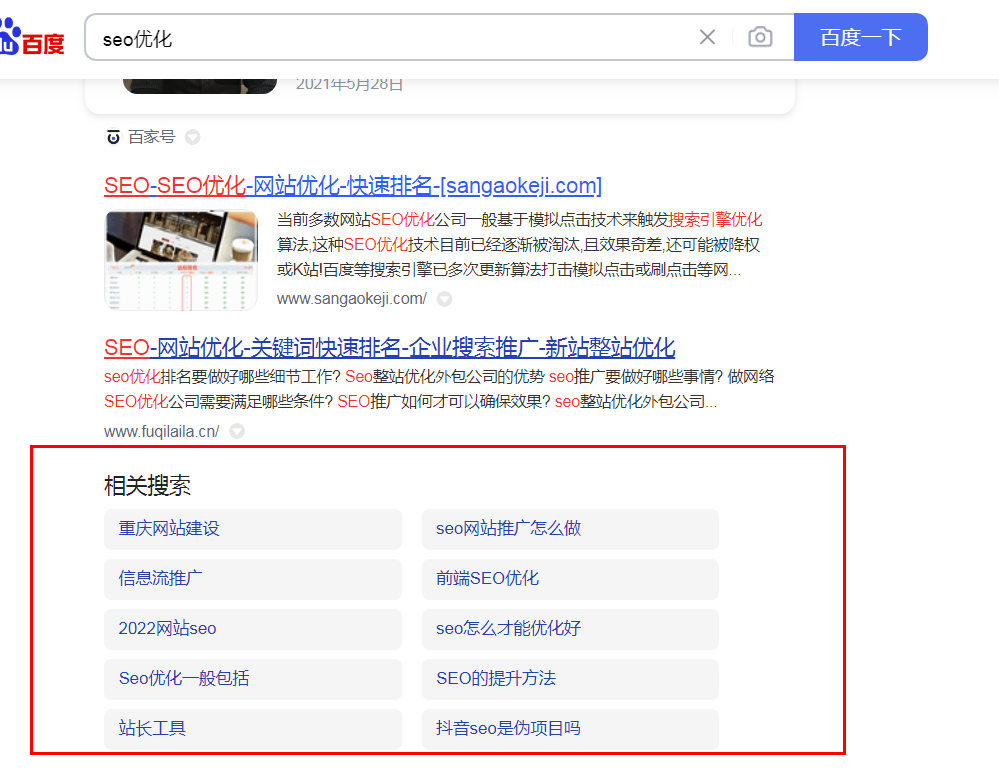Viewport: 999px width, 778px height.
Task: Select related search Seo优化一般包括
Action: click(253, 679)
